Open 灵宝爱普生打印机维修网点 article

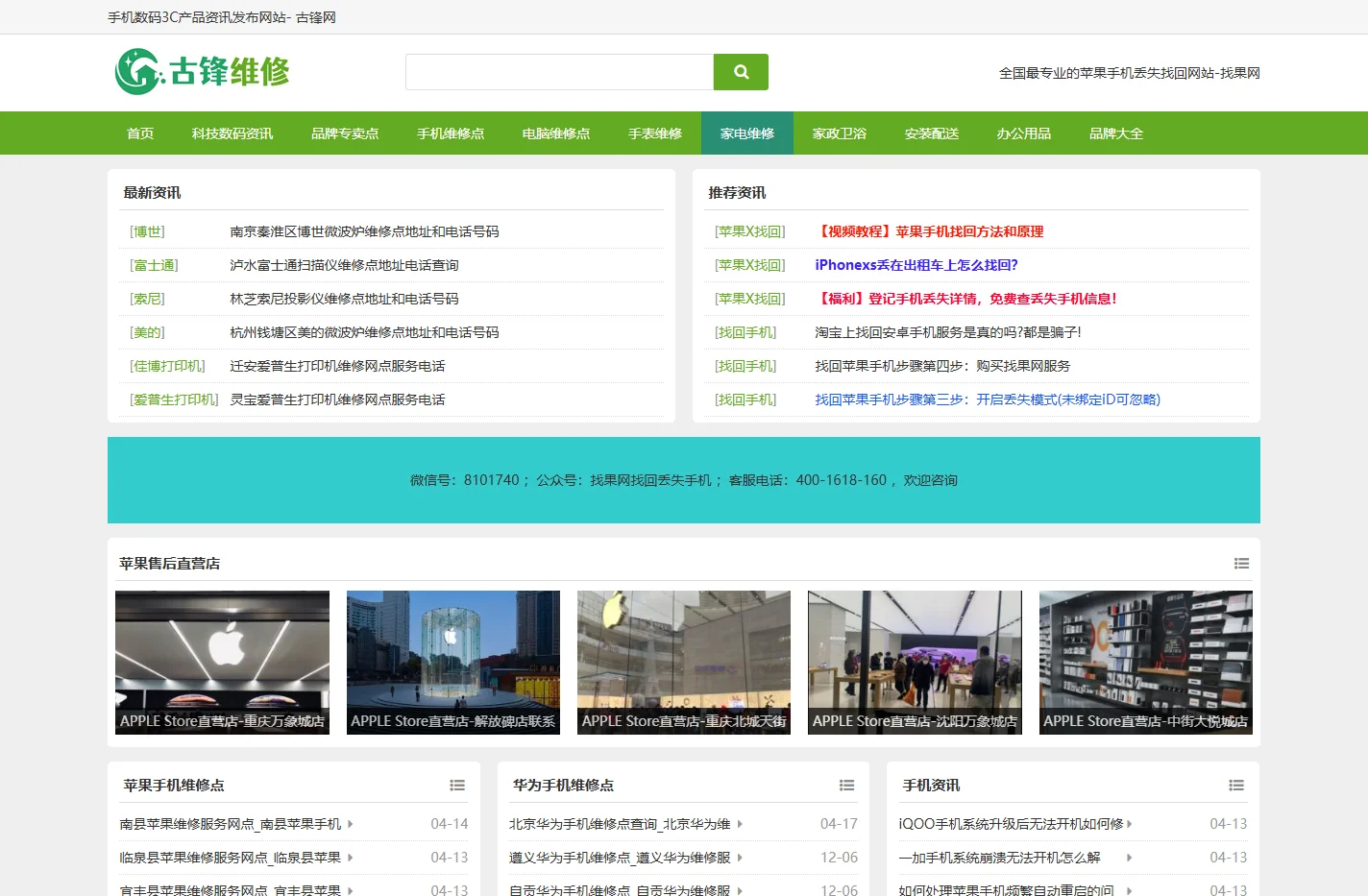pyautogui.click(x=338, y=400)
